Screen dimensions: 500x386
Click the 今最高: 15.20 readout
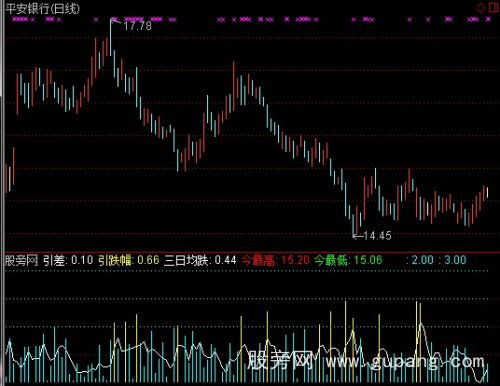[275, 260]
